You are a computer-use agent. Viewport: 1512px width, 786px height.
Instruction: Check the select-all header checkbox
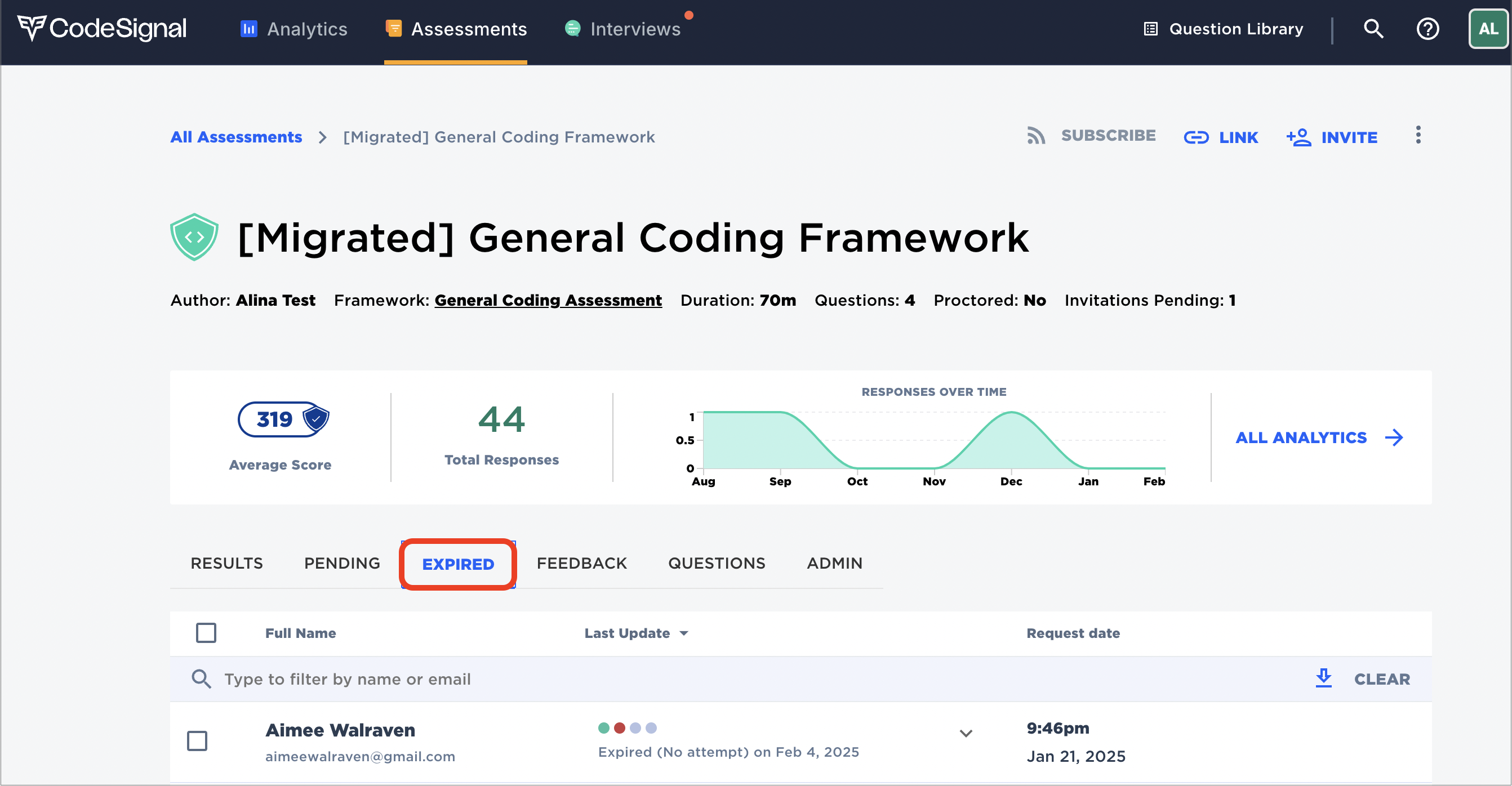pyautogui.click(x=206, y=633)
